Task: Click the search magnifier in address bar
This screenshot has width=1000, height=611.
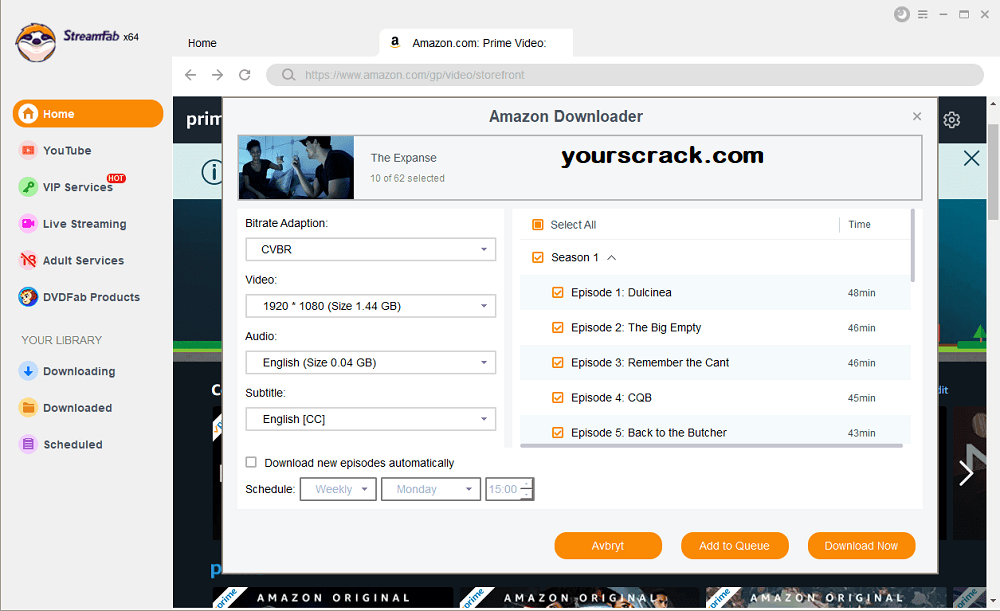Action: click(x=288, y=75)
